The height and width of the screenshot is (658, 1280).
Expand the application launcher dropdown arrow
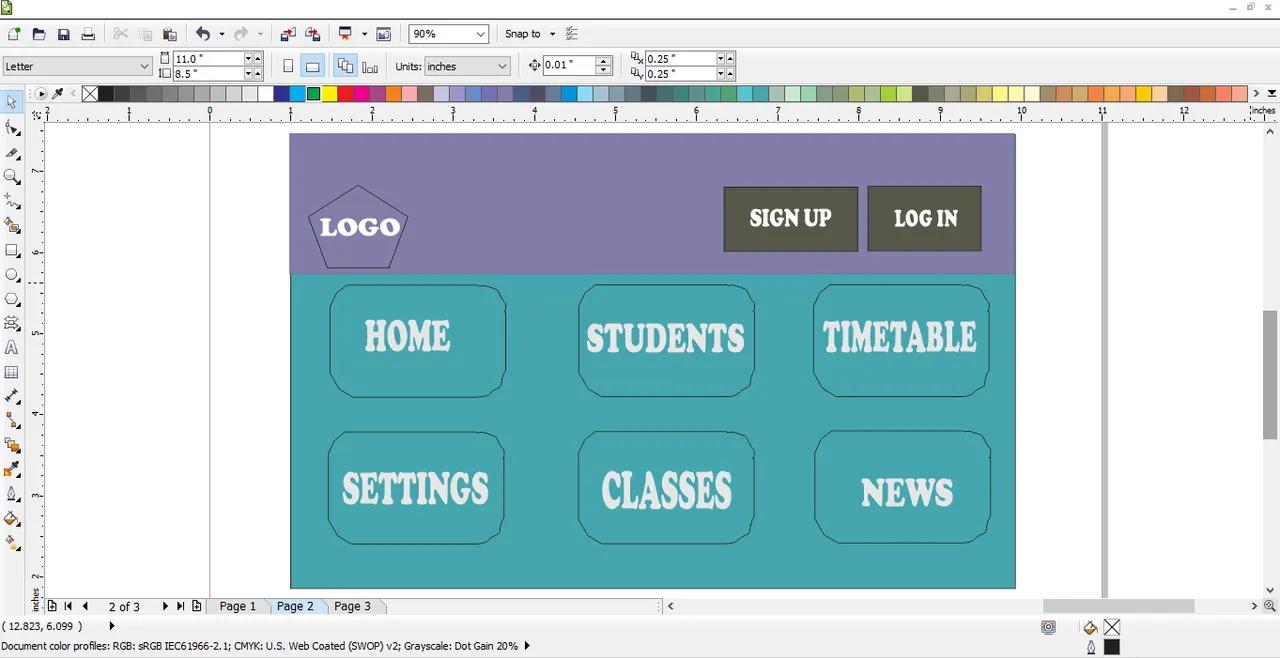click(x=365, y=34)
